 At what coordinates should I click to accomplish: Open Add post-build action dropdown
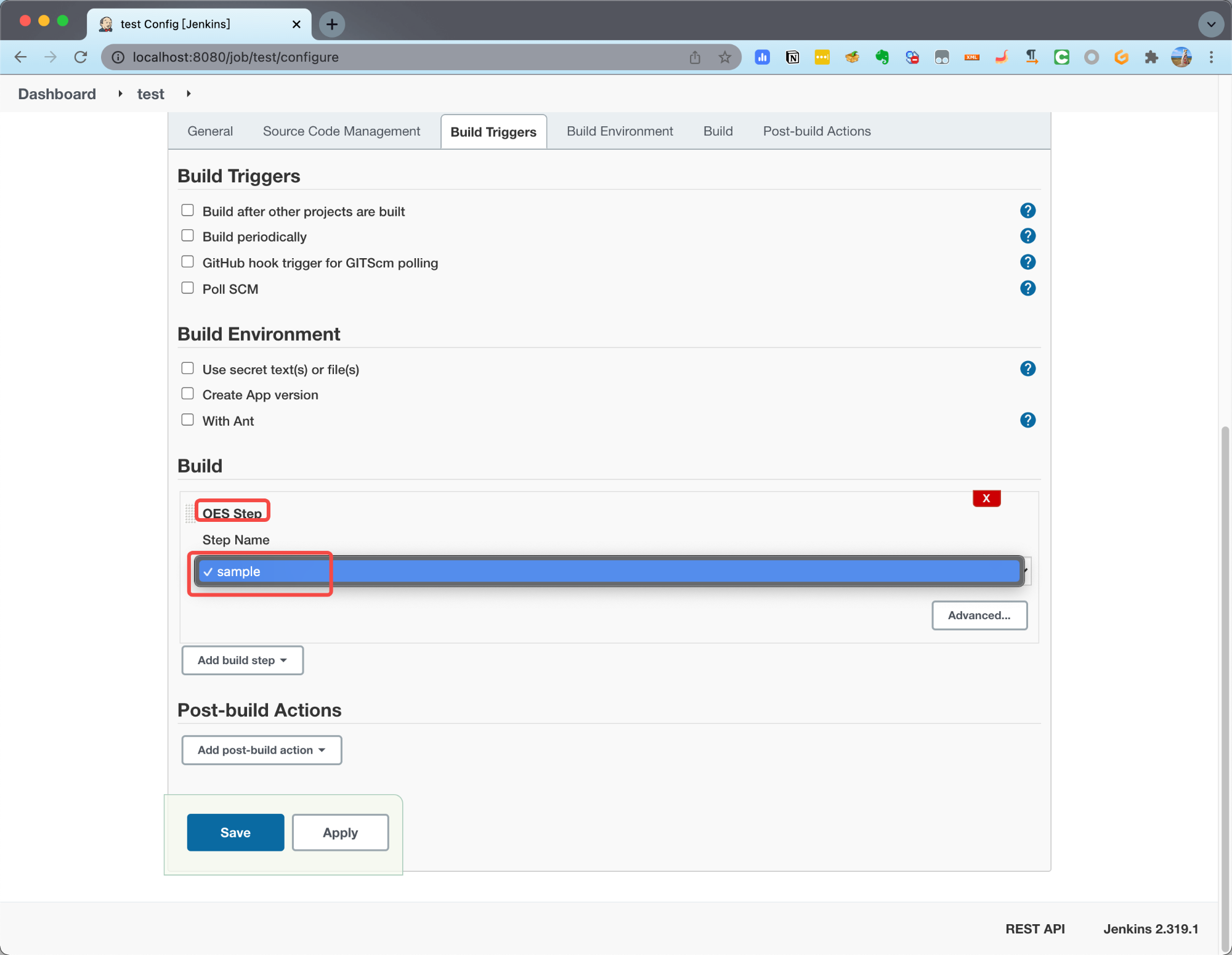click(x=261, y=750)
